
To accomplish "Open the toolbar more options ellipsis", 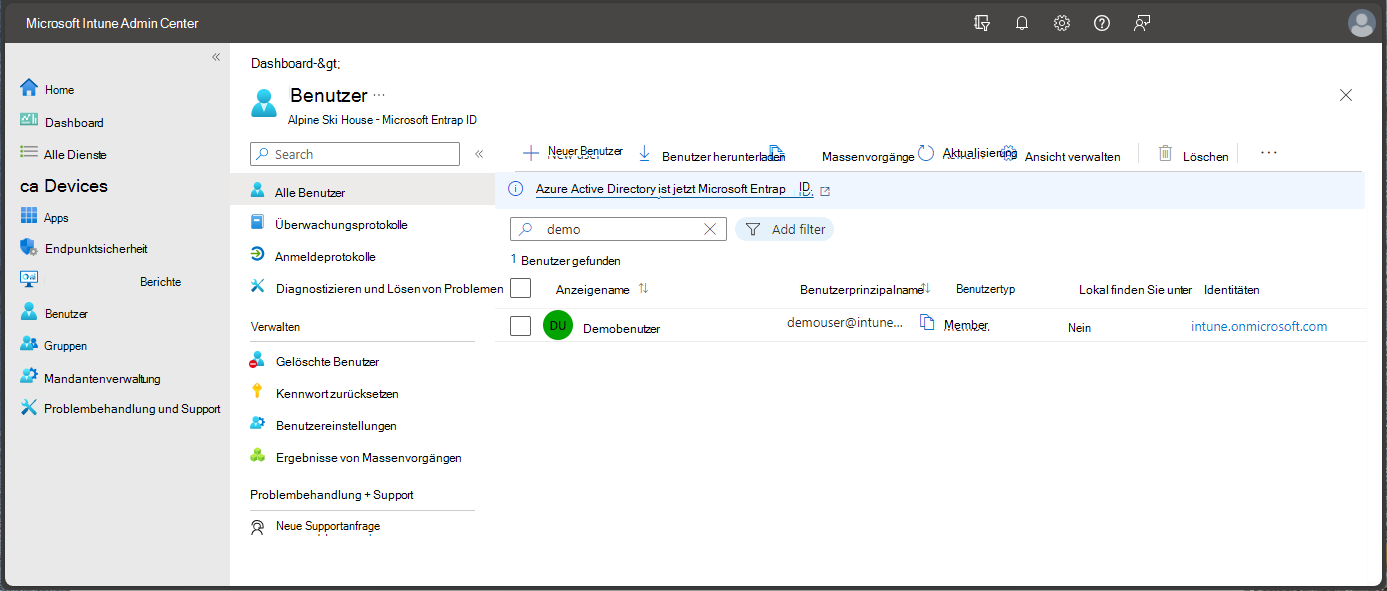I will [1268, 153].
